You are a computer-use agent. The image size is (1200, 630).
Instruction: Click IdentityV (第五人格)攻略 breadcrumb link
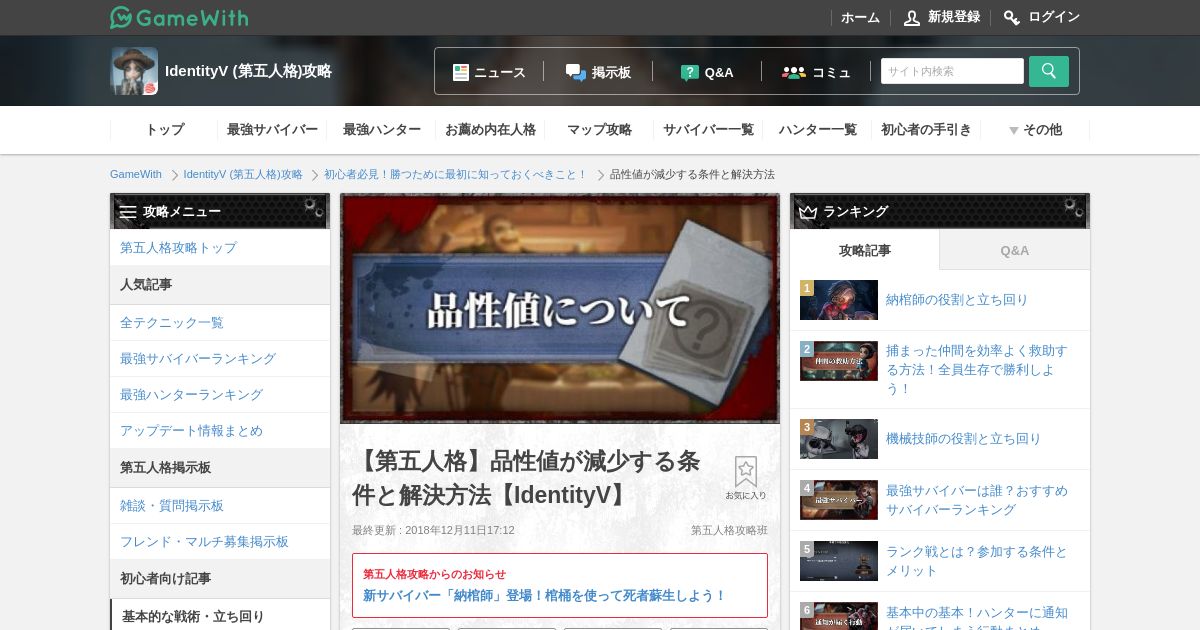[x=243, y=174]
